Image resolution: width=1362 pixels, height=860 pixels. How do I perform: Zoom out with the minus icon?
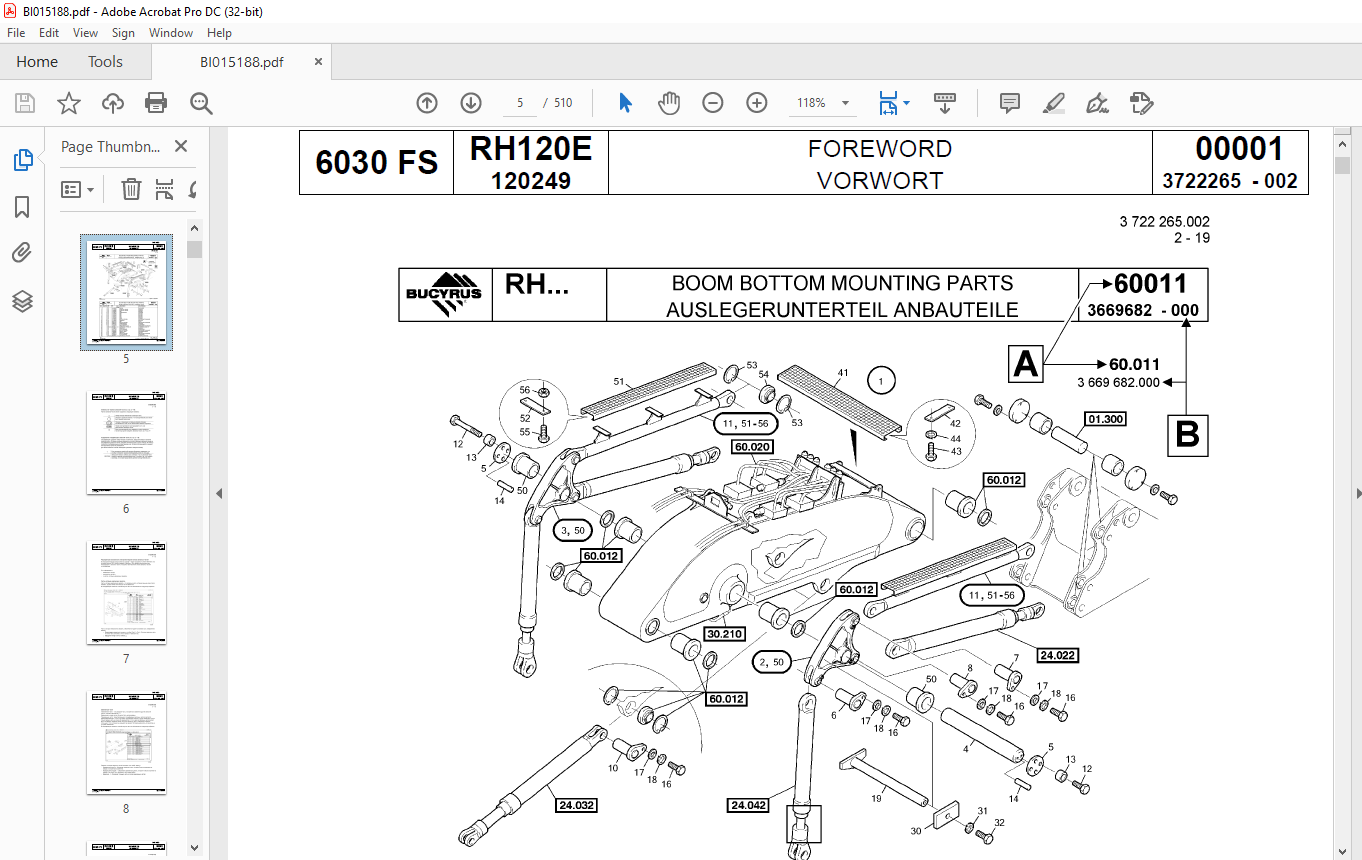pyautogui.click(x=713, y=103)
